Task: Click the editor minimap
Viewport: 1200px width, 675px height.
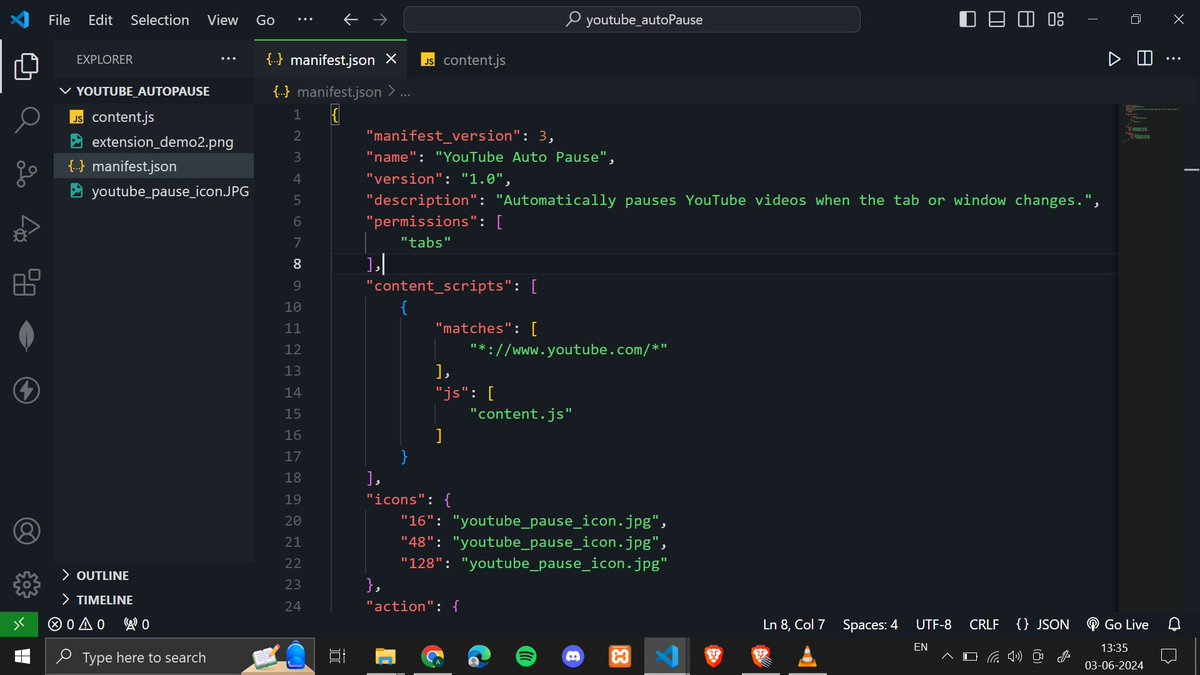Action: point(1150,125)
